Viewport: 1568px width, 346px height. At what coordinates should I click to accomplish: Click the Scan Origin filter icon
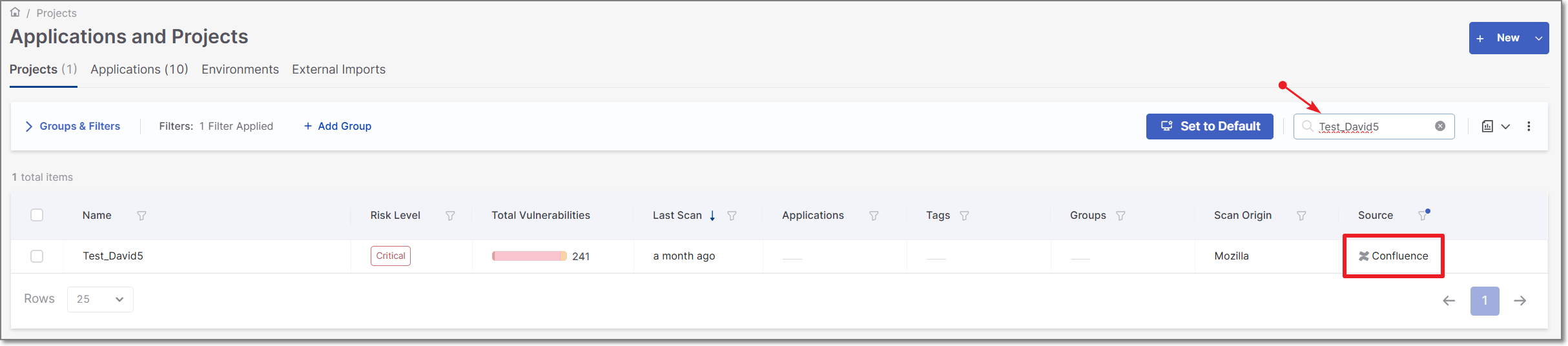coord(1301,216)
